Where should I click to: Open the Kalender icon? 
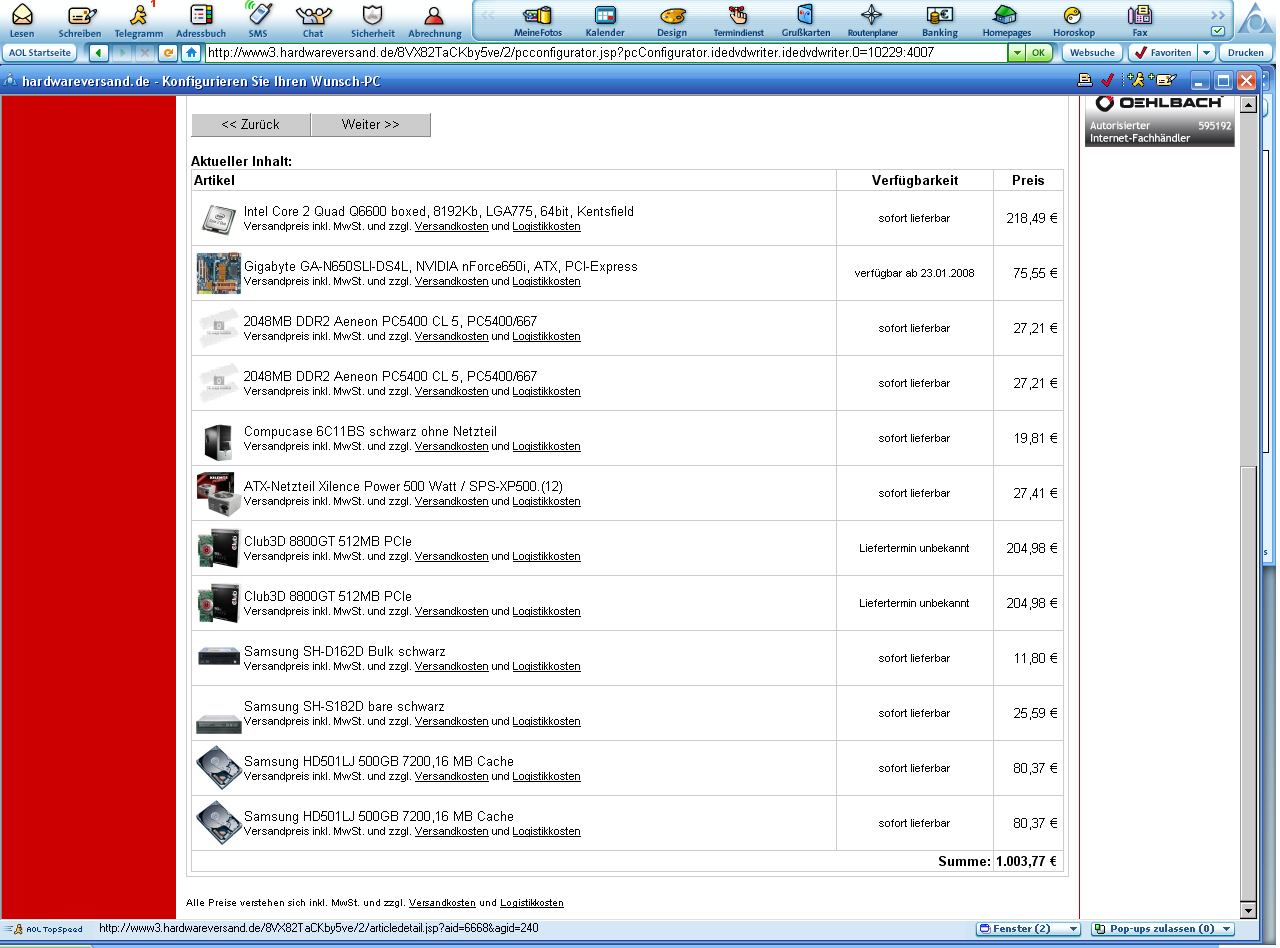tap(605, 15)
